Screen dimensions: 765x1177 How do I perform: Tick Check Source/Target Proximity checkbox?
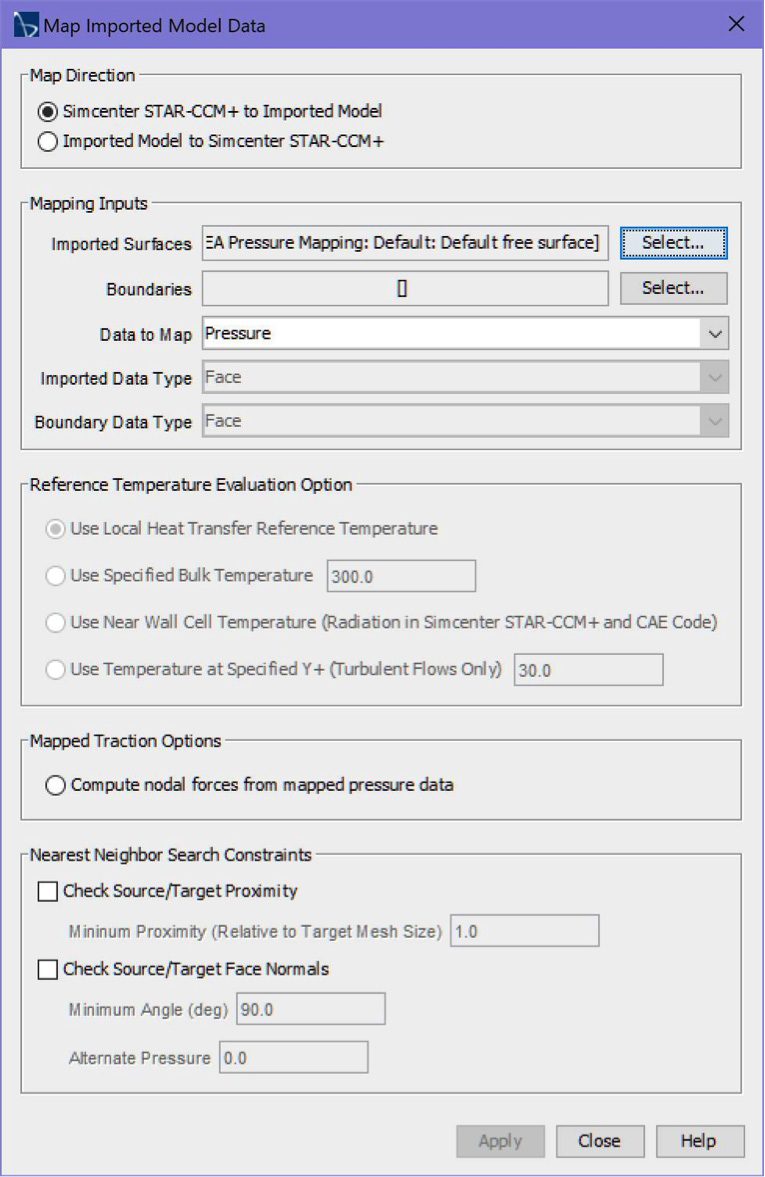point(47,891)
